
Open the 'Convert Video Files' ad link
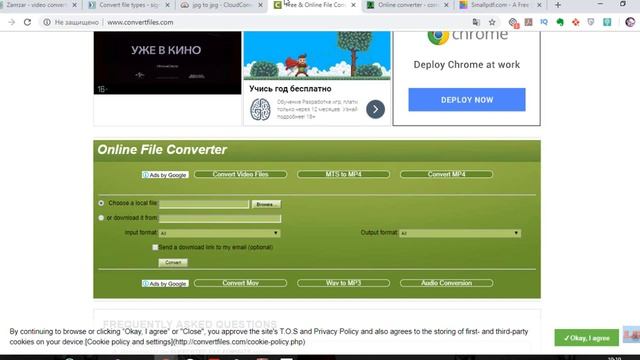coord(240,174)
